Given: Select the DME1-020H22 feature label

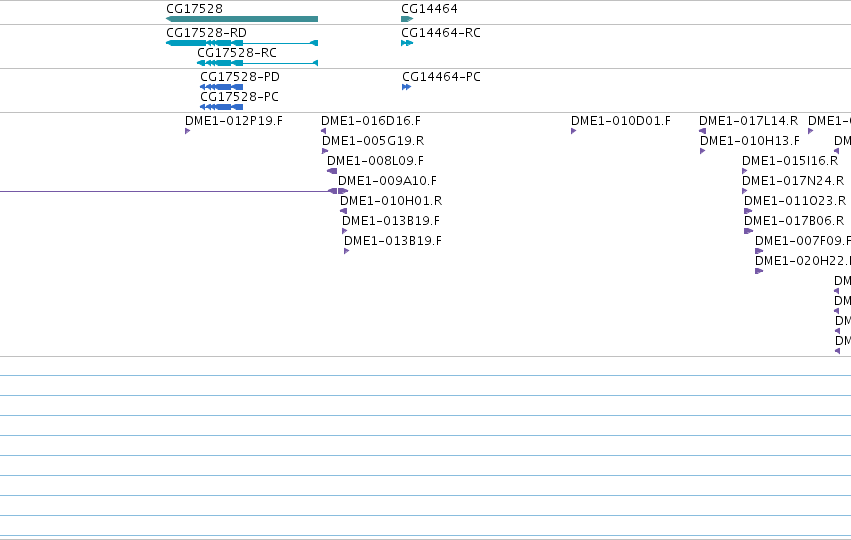Looking at the screenshot, I should 803,261.
